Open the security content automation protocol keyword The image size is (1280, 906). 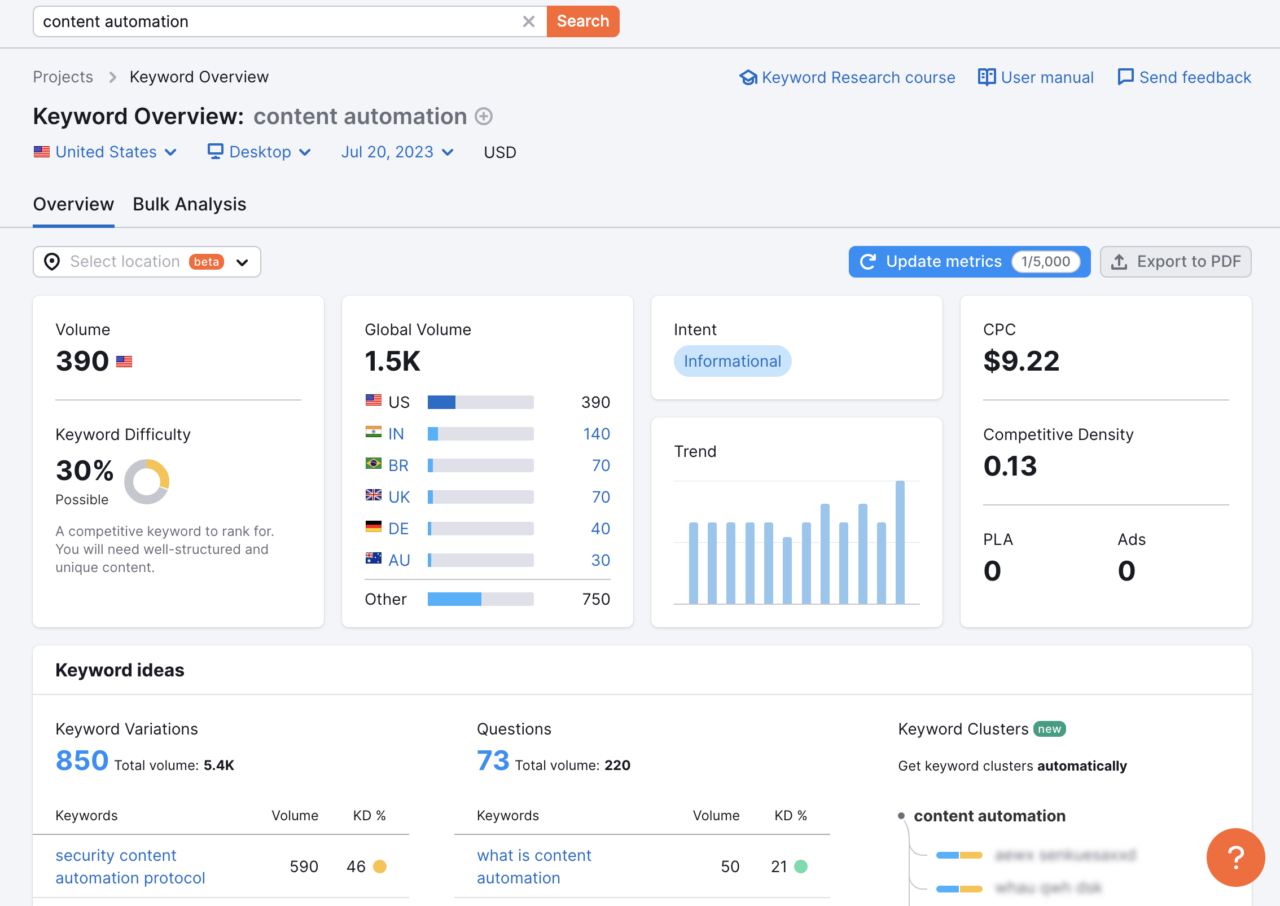pyautogui.click(x=130, y=867)
